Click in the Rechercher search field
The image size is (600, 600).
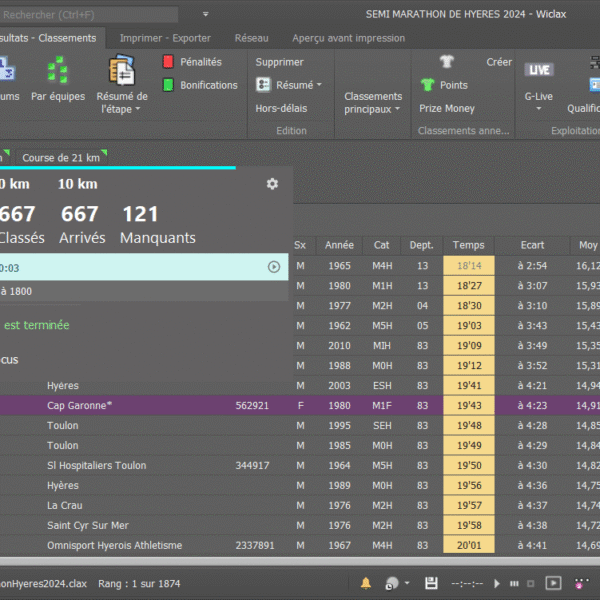[x=89, y=15]
